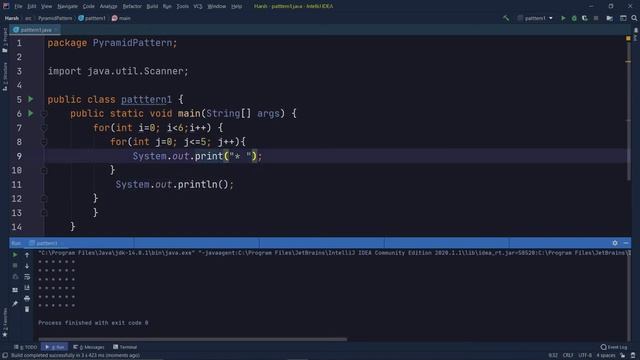The image size is (640, 360).
Task: Click the tool windows icon in the status bar corner
Action: pos(4,356)
